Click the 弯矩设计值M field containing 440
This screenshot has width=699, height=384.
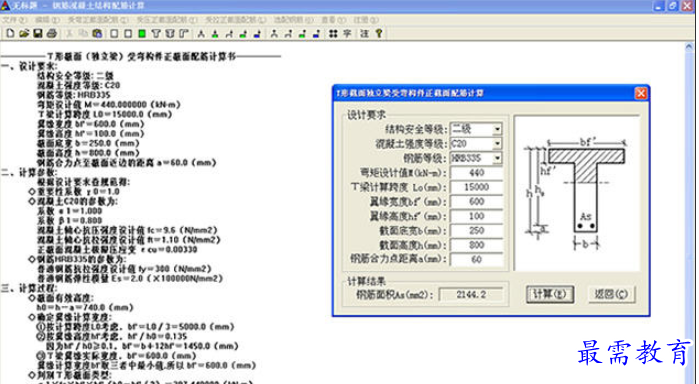click(477, 173)
